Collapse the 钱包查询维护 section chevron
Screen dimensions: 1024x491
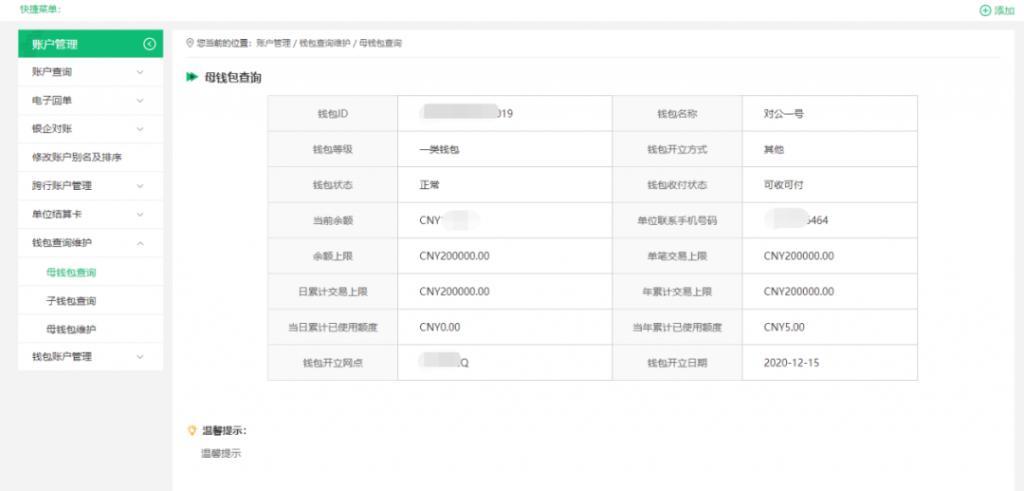140,243
